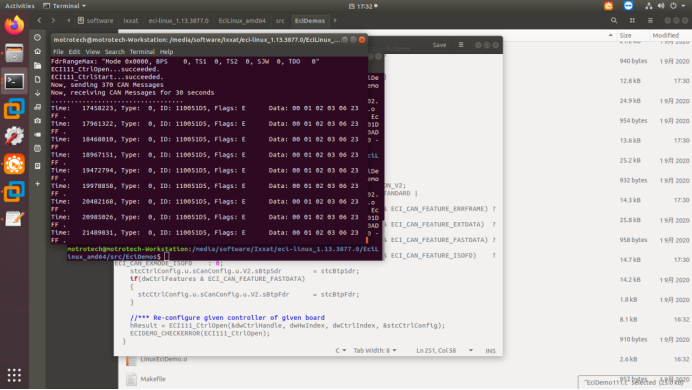Viewport: 692px width, 390px height.
Task: Open the text editor dock icon
Action: click(x=14, y=219)
